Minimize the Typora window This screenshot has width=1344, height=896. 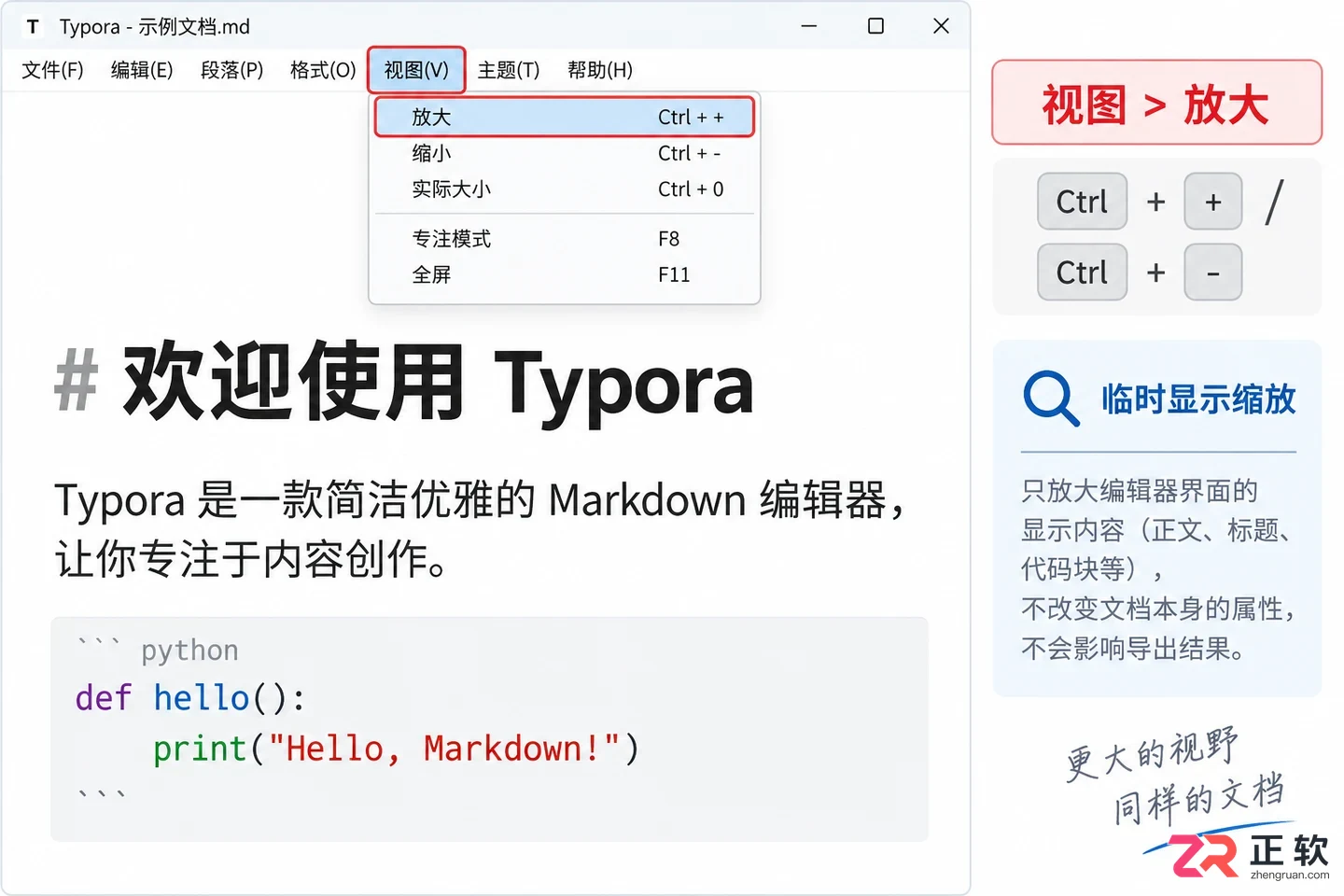(x=809, y=26)
